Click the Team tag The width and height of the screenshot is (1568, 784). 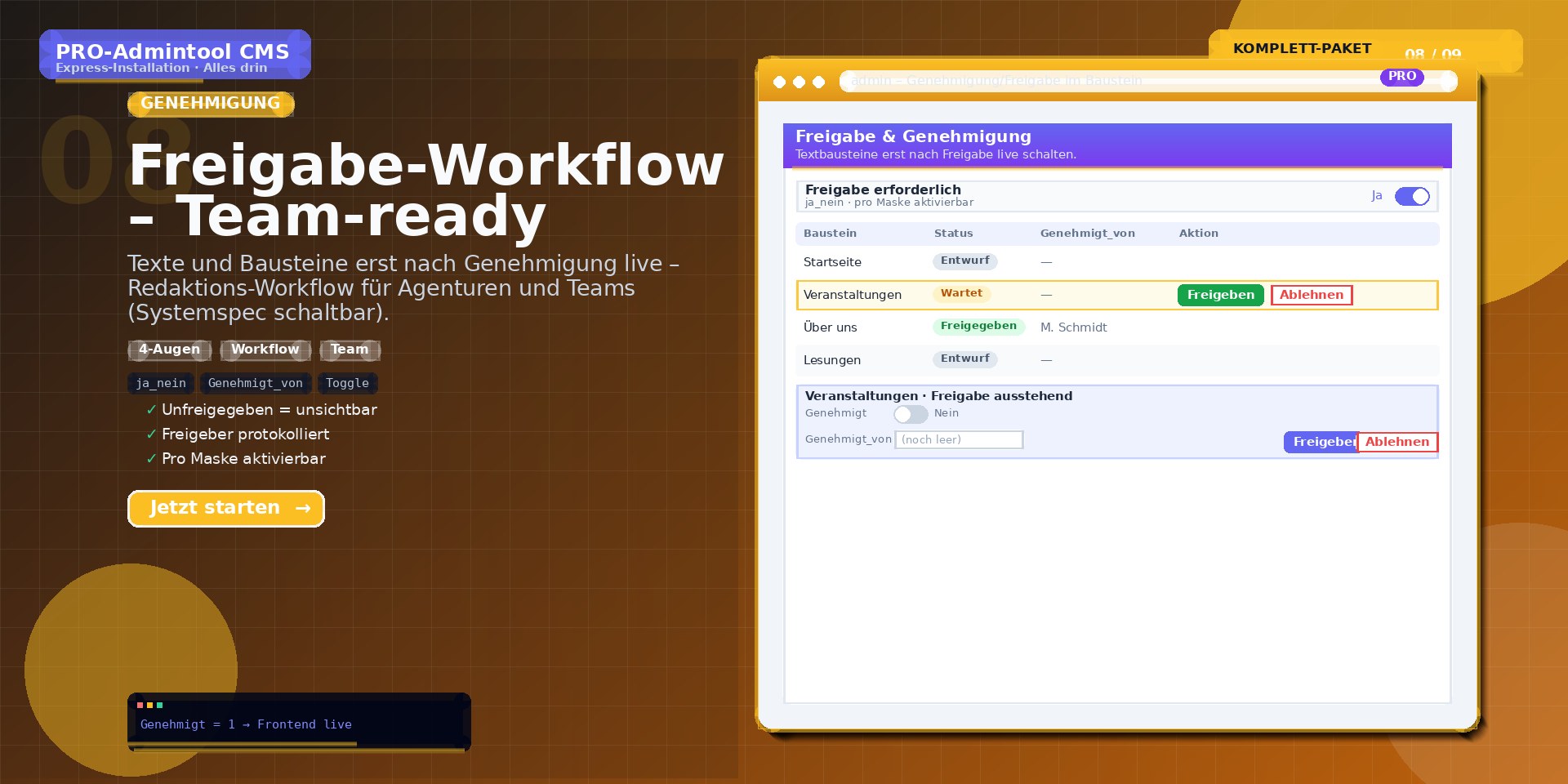pyautogui.click(x=350, y=350)
